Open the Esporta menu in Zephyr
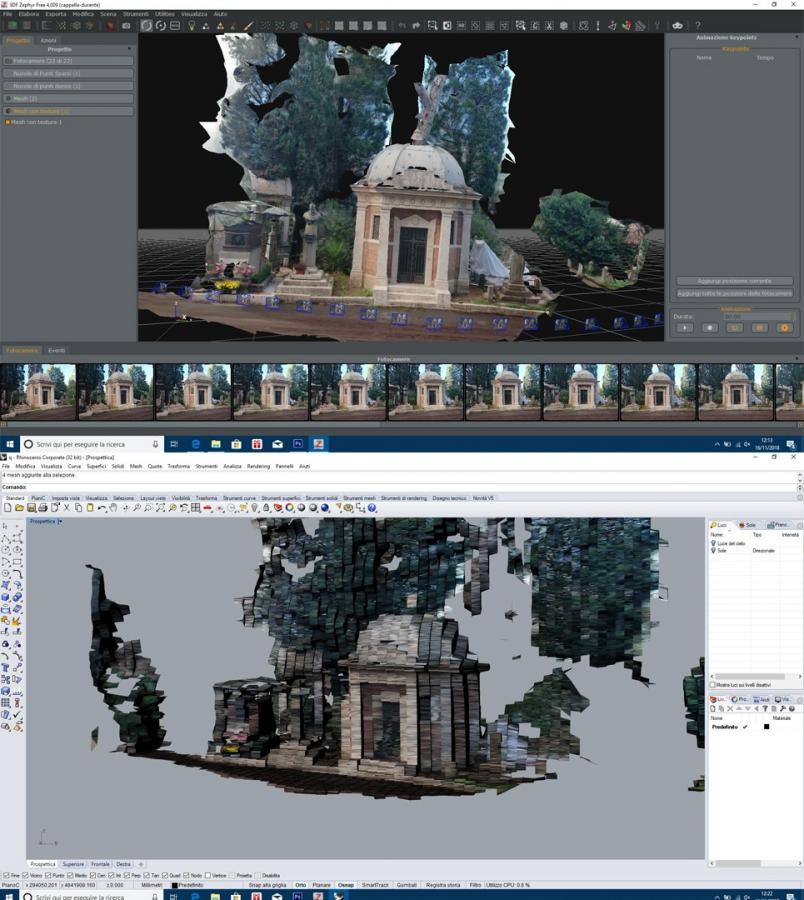 click(x=55, y=14)
